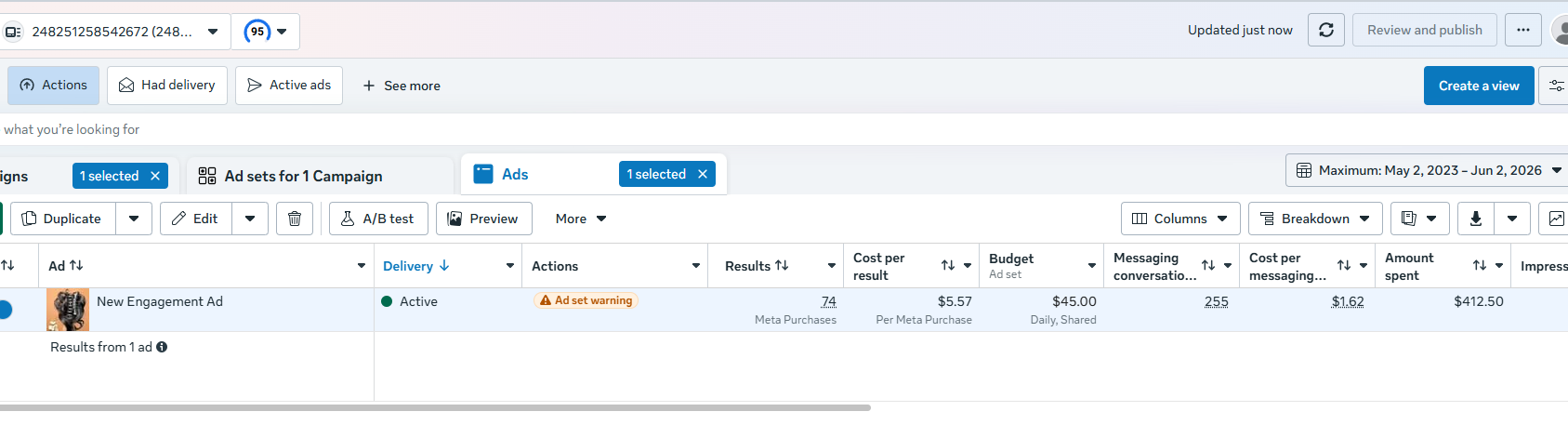Click the Duplicate button

coord(63,219)
